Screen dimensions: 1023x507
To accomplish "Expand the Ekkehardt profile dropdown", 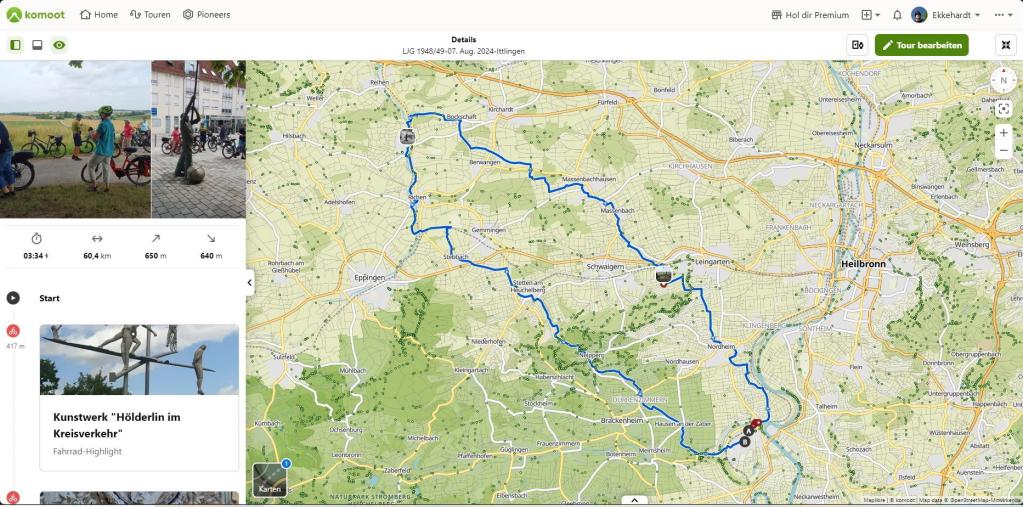I will point(946,14).
